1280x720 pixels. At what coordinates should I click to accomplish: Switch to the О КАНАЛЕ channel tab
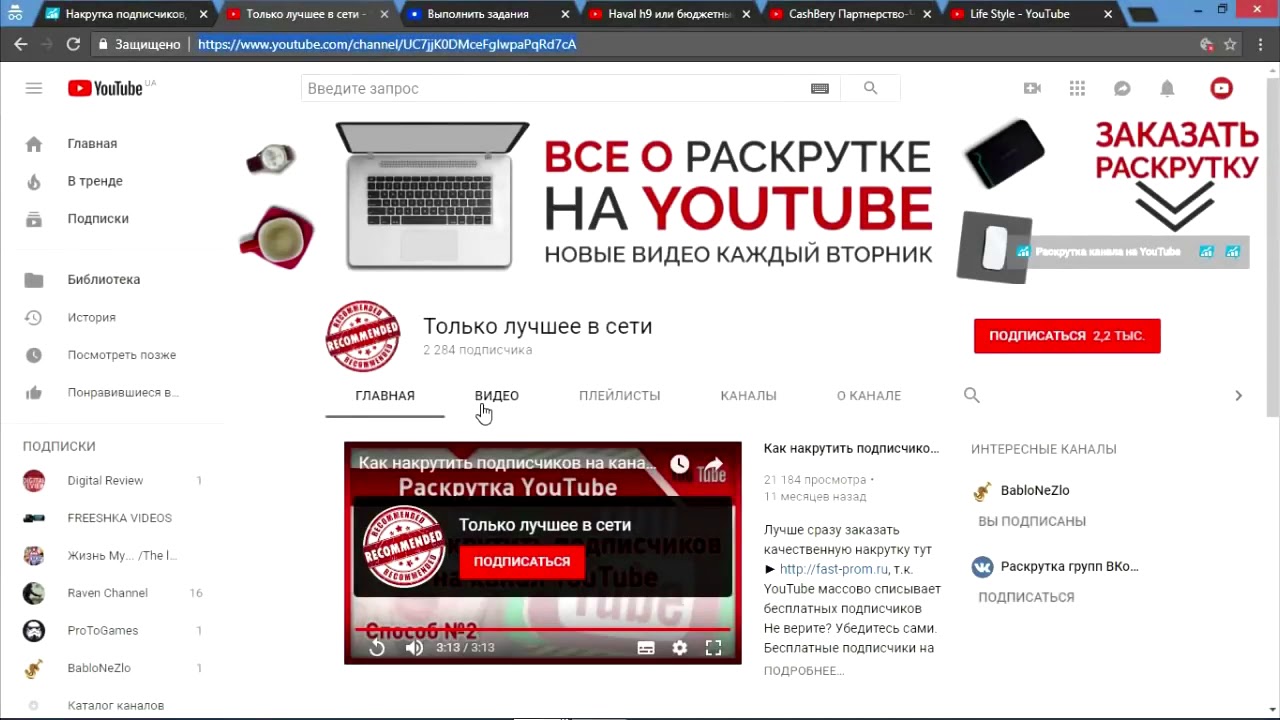869,395
